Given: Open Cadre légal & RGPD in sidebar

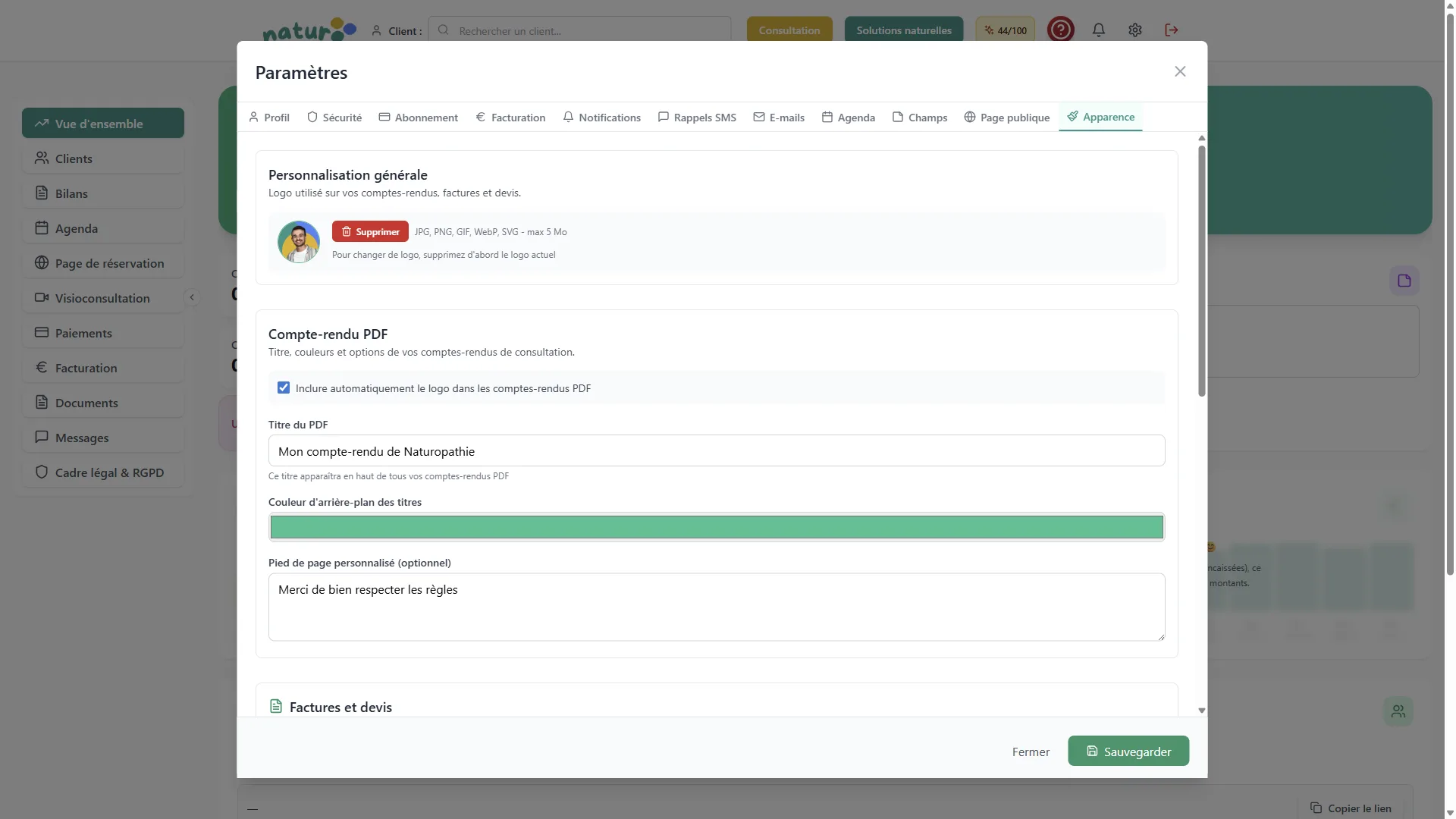Looking at the screenshot, I should point(103,472).
